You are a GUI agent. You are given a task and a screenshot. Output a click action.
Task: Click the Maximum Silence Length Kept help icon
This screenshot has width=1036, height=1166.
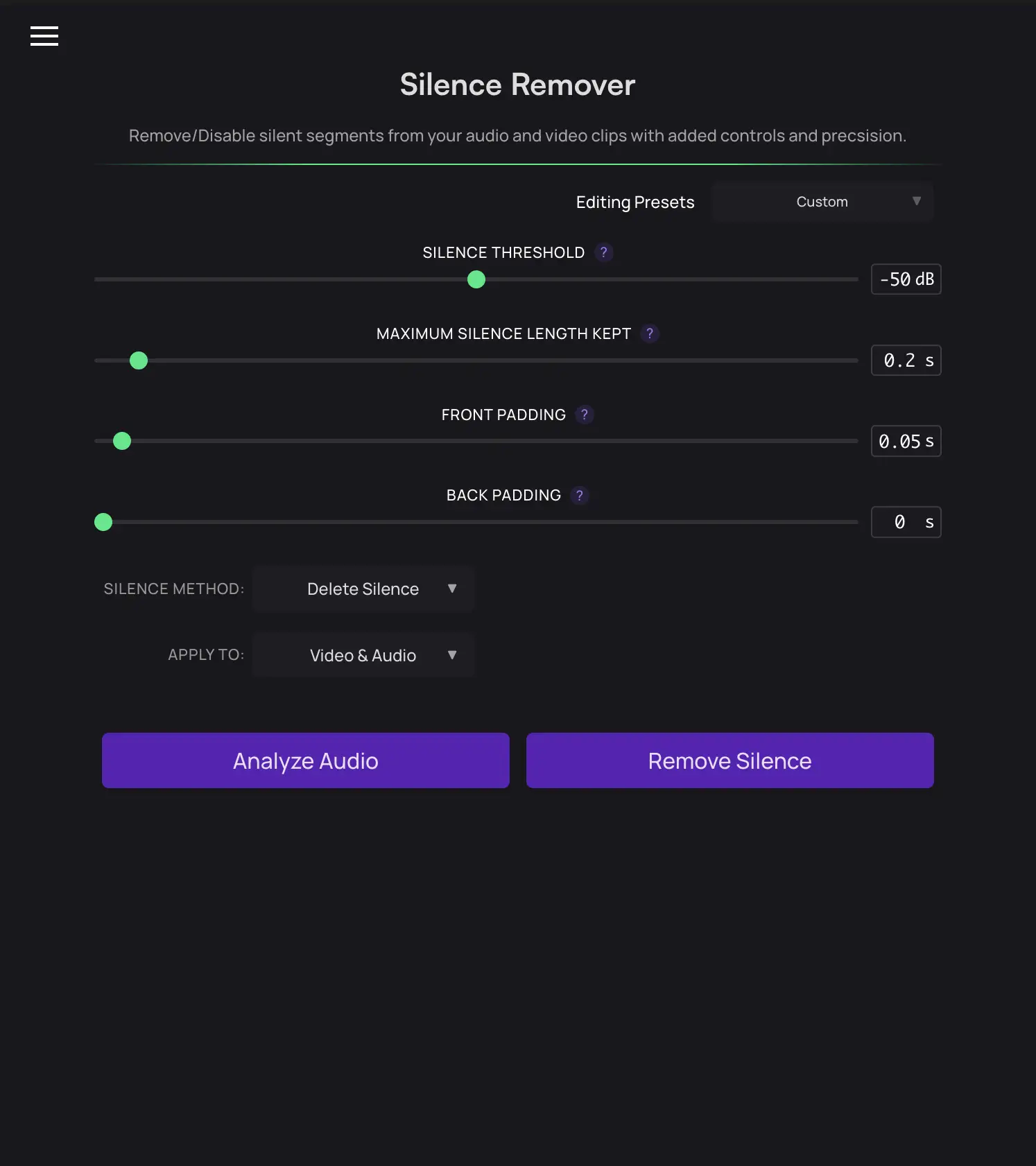point(649,333)
